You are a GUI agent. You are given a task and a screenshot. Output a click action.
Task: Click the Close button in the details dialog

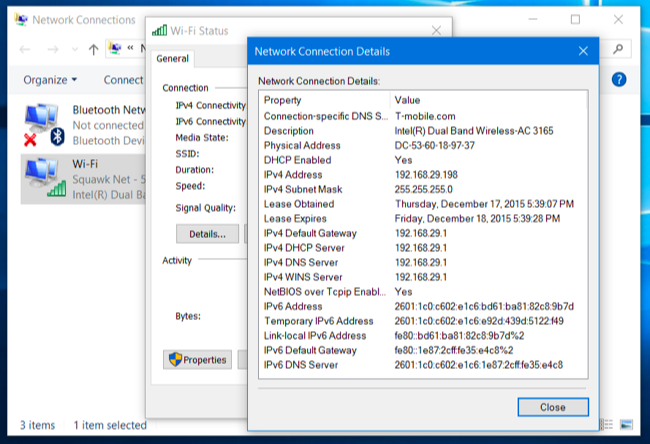(x=553, y=407)
